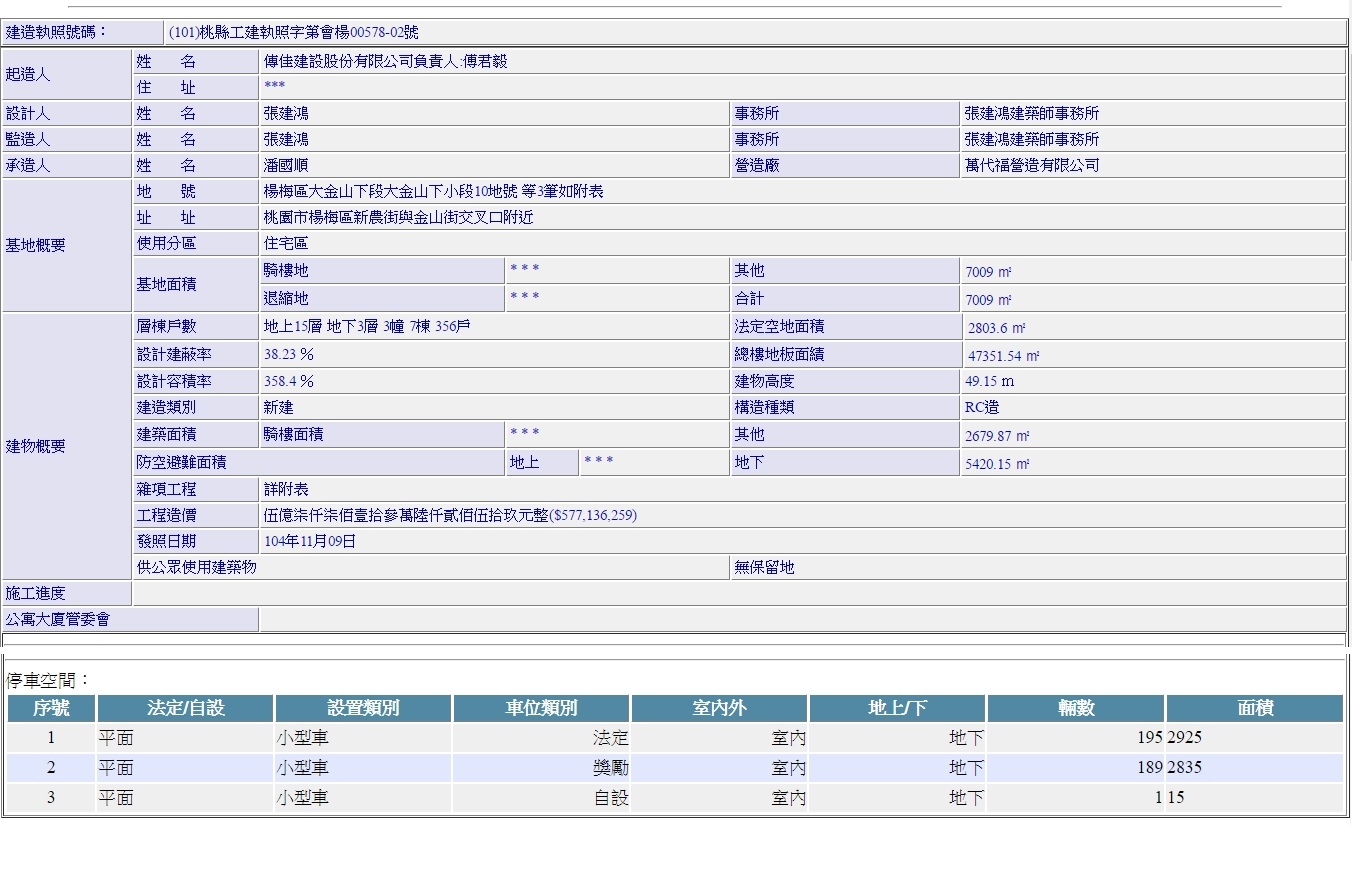Click the 營造廠 label

tap(757, 165)
